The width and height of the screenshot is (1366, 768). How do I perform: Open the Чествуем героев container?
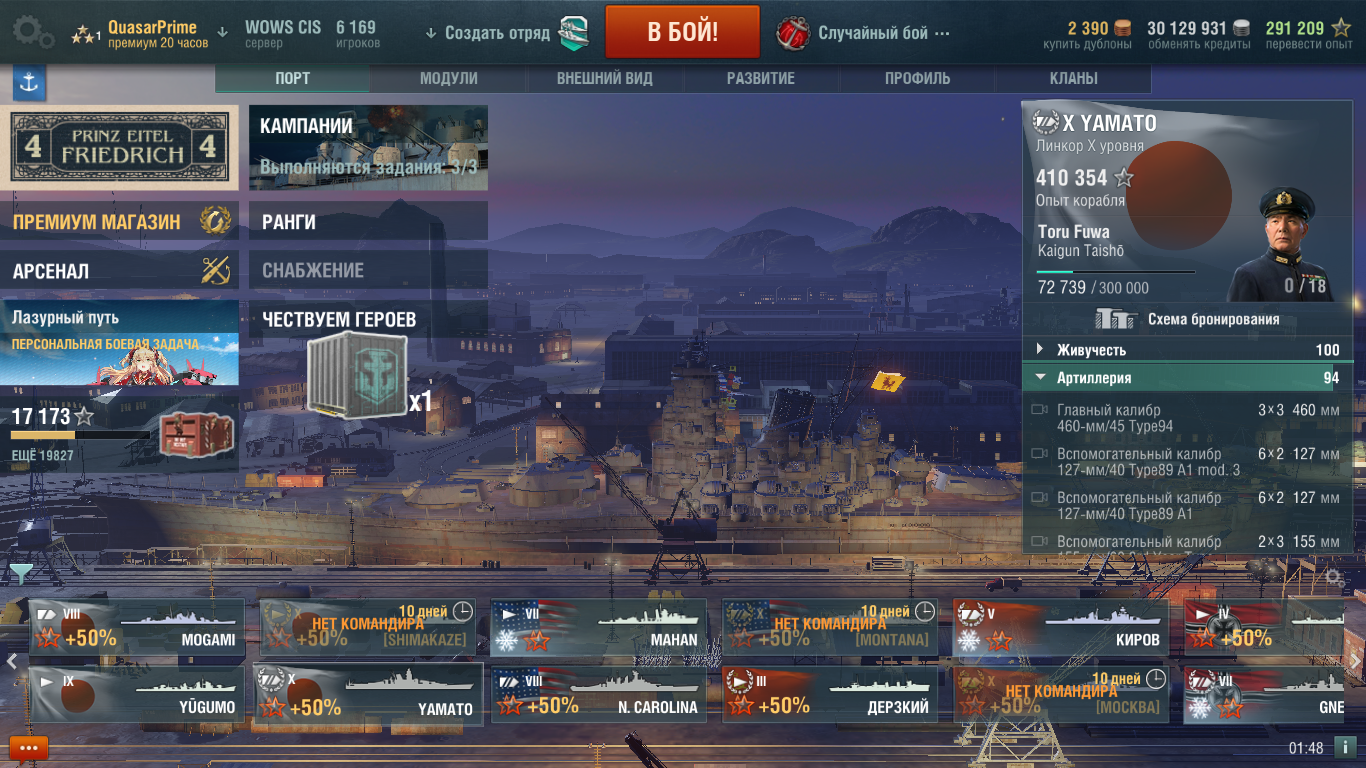click(x=359, y=374)
